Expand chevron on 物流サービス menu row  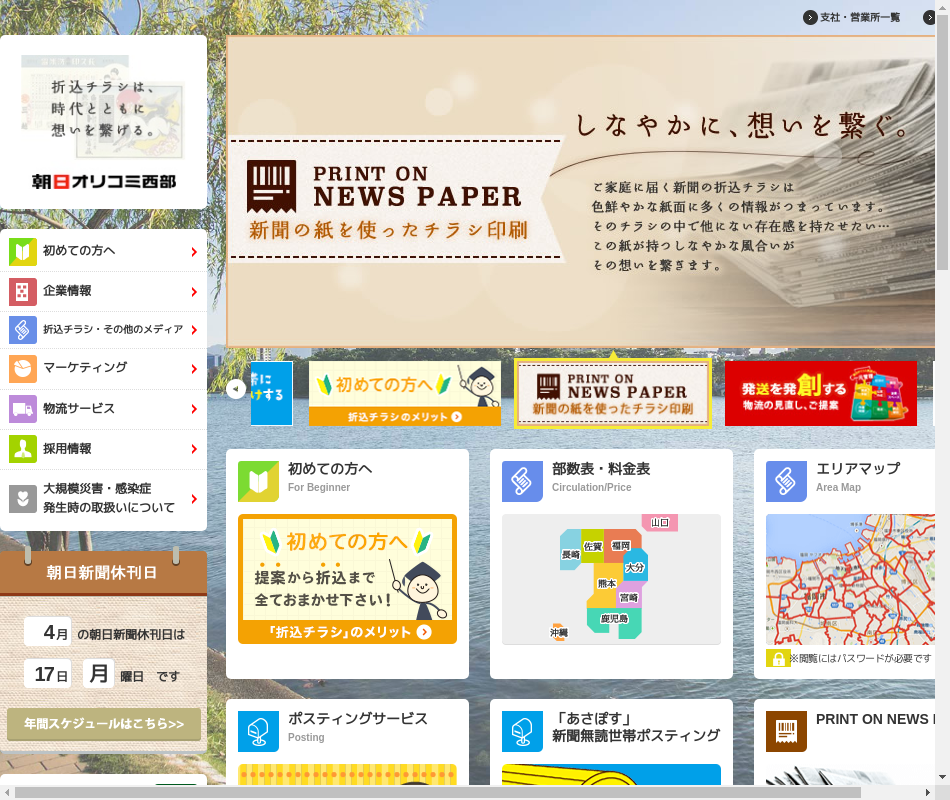coord(194,409)
